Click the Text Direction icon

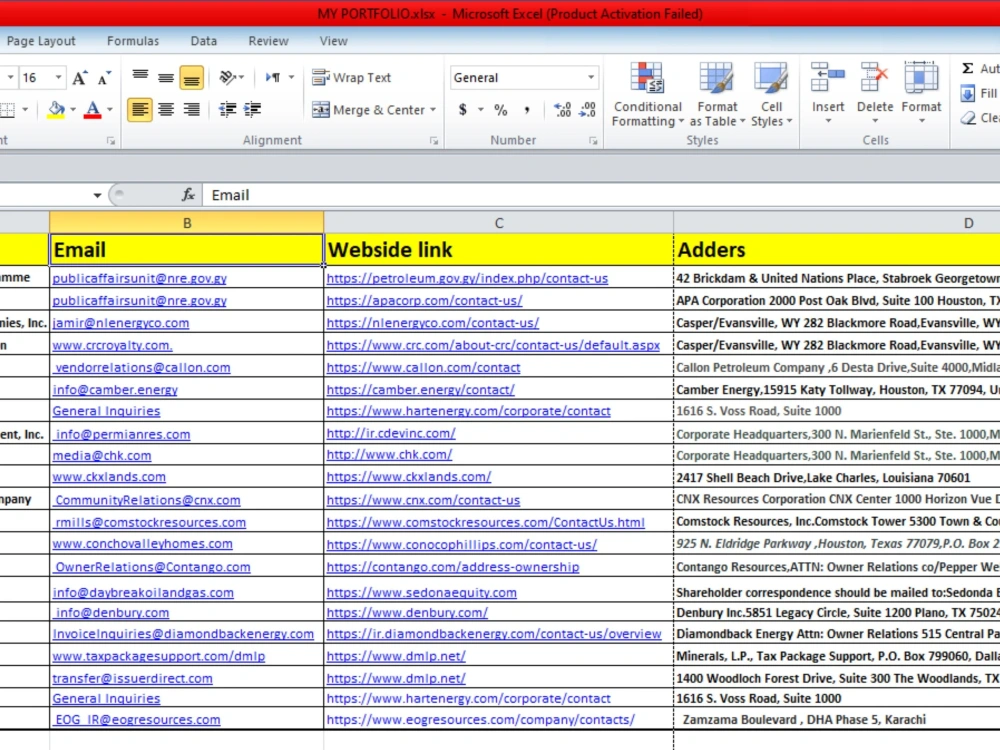[x=273, y=78]
